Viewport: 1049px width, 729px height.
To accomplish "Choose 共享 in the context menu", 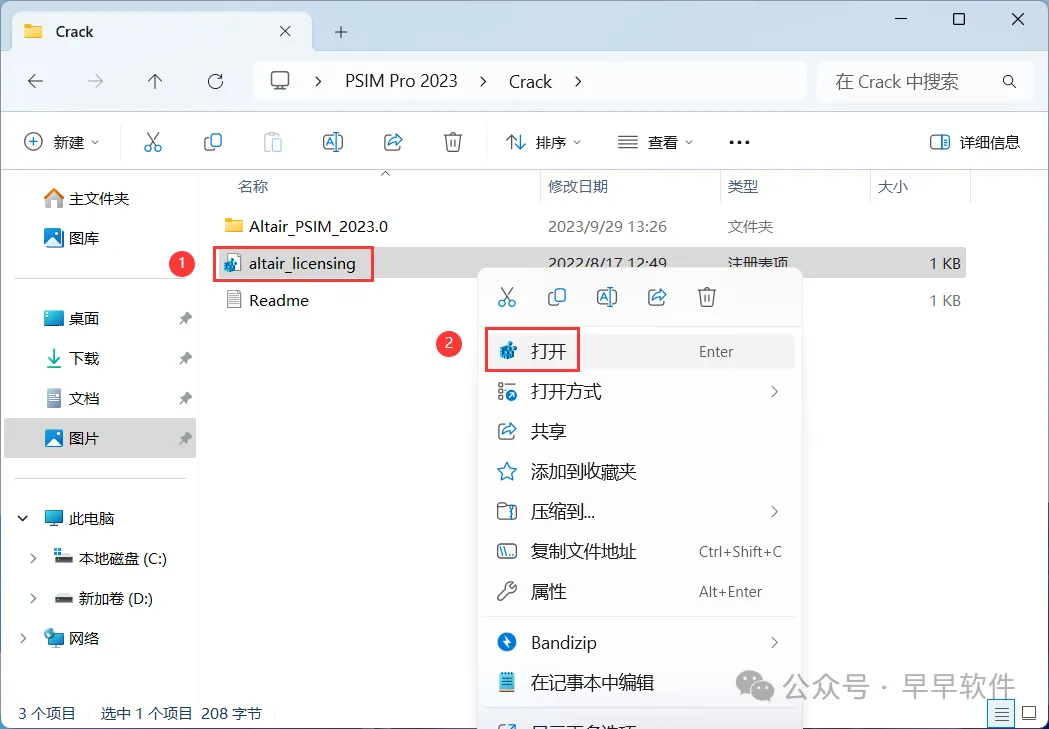I will tap(639, 431).
